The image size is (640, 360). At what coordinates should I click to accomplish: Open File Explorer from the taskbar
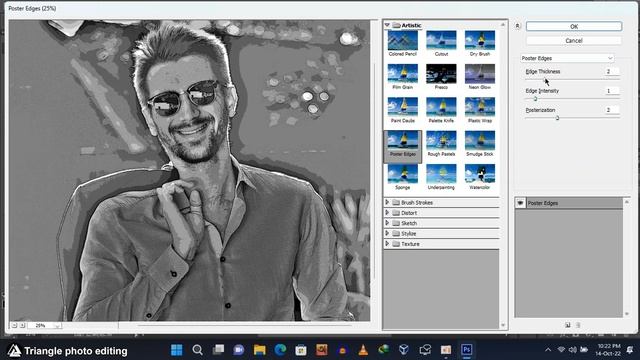point(260,350)
